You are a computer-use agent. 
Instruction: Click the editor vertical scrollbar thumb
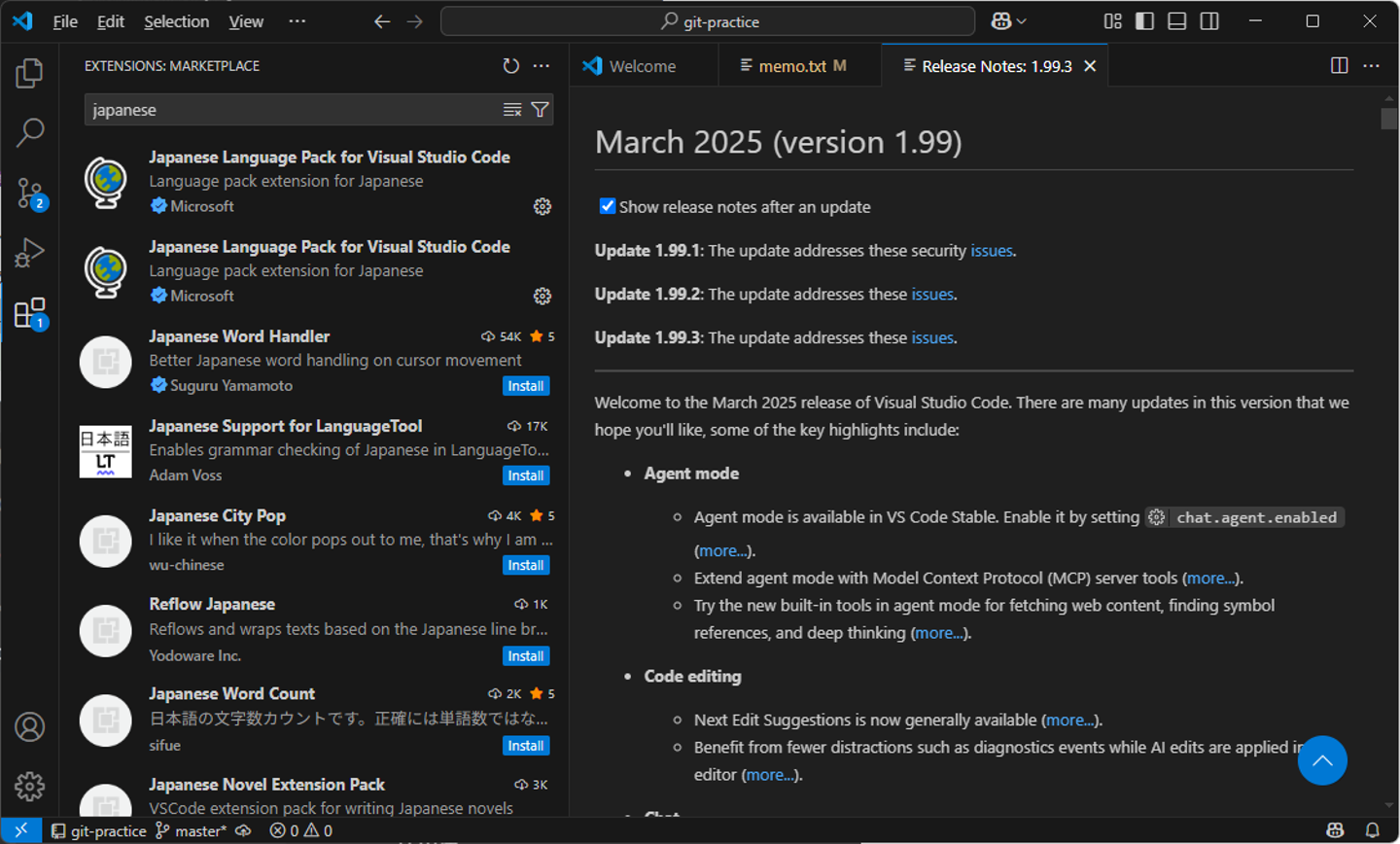click(1388, 118)
